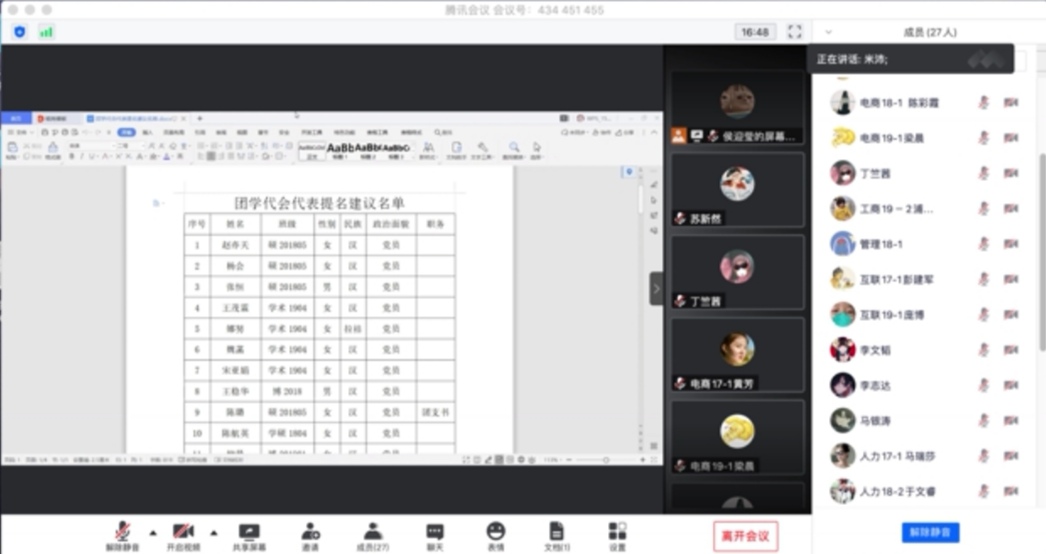Viewport: 1046px width, 554px height.
Task: Select member 李志达 in list
Action: pos(927,386)
